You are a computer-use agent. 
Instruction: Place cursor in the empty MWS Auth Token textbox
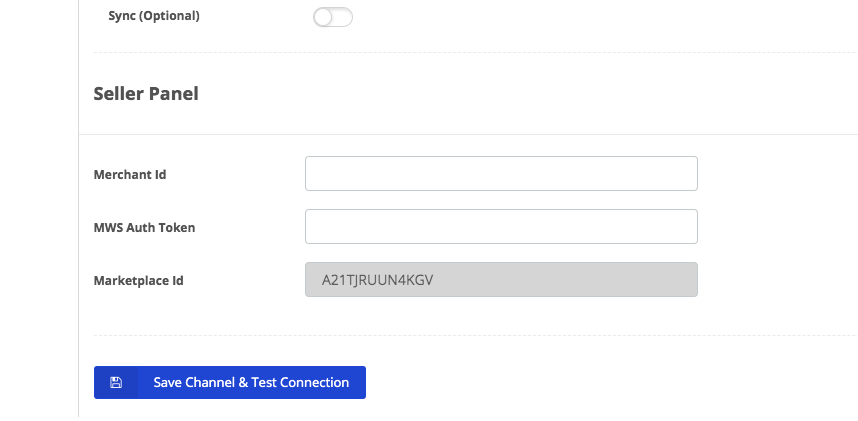501,227
